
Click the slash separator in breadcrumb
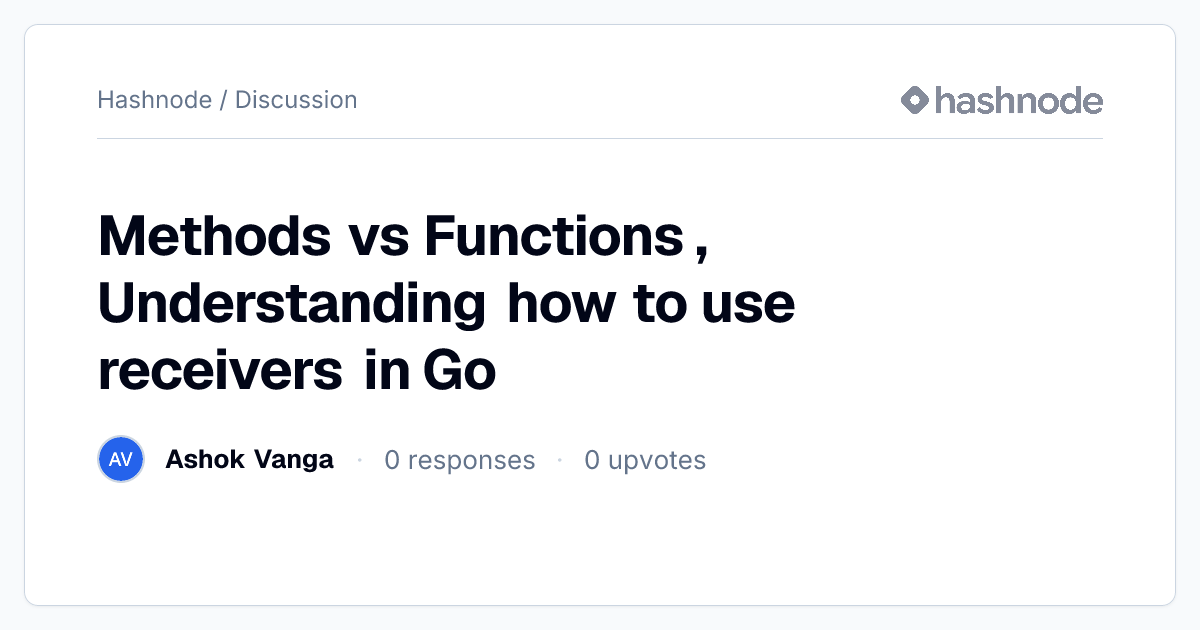[223, 100]
